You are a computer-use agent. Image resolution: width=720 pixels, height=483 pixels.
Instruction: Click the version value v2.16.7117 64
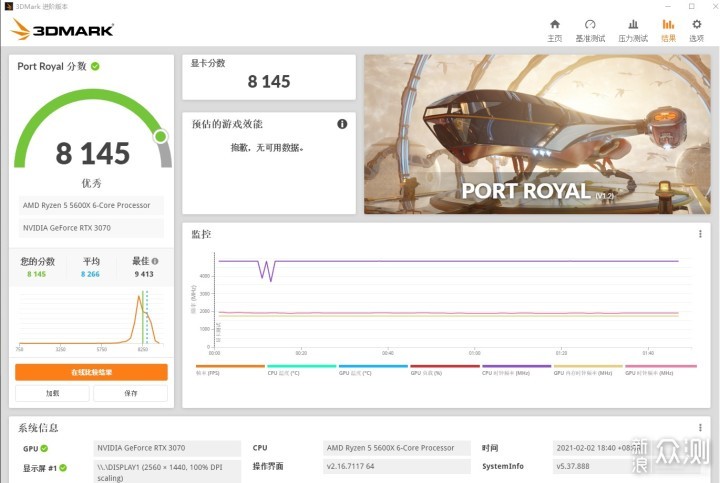397,466
